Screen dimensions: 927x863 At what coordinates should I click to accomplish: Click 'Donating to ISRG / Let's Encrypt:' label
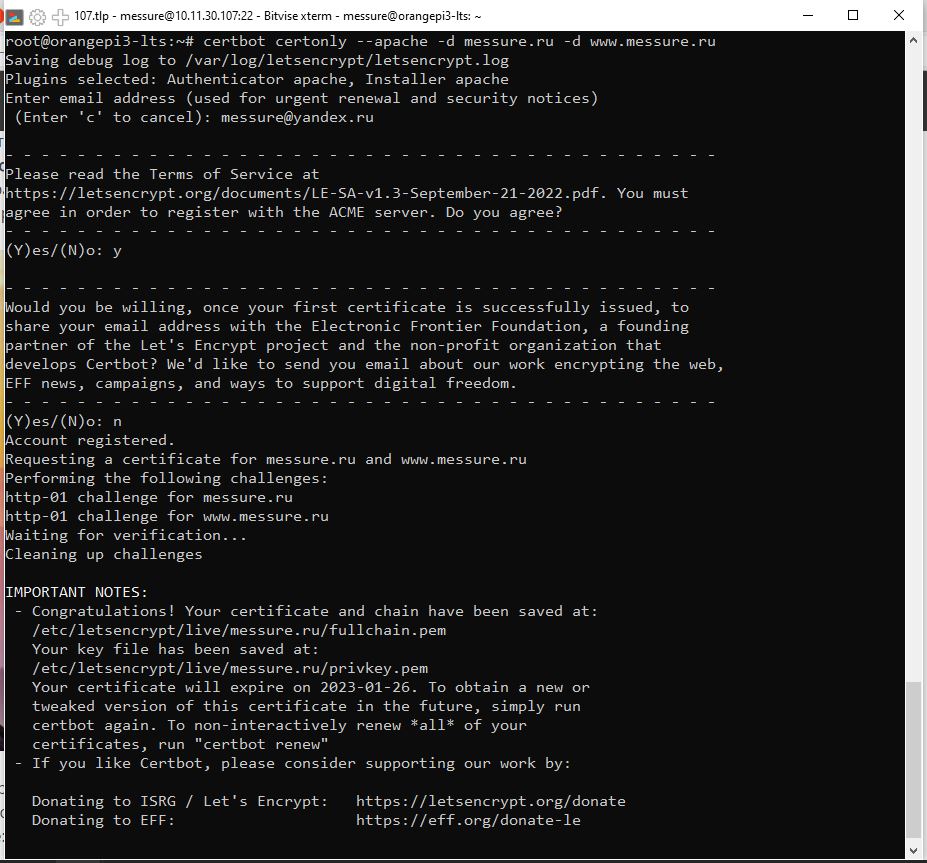[180, 802]
